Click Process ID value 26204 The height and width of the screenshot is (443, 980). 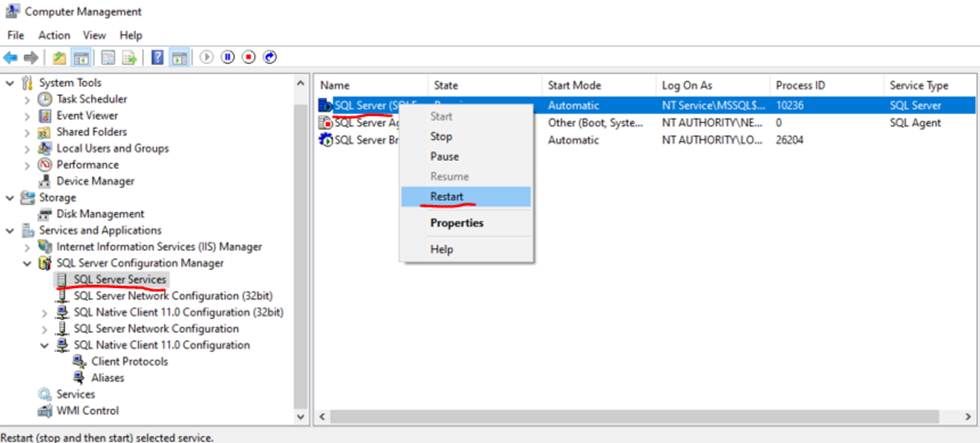point(789,141)
